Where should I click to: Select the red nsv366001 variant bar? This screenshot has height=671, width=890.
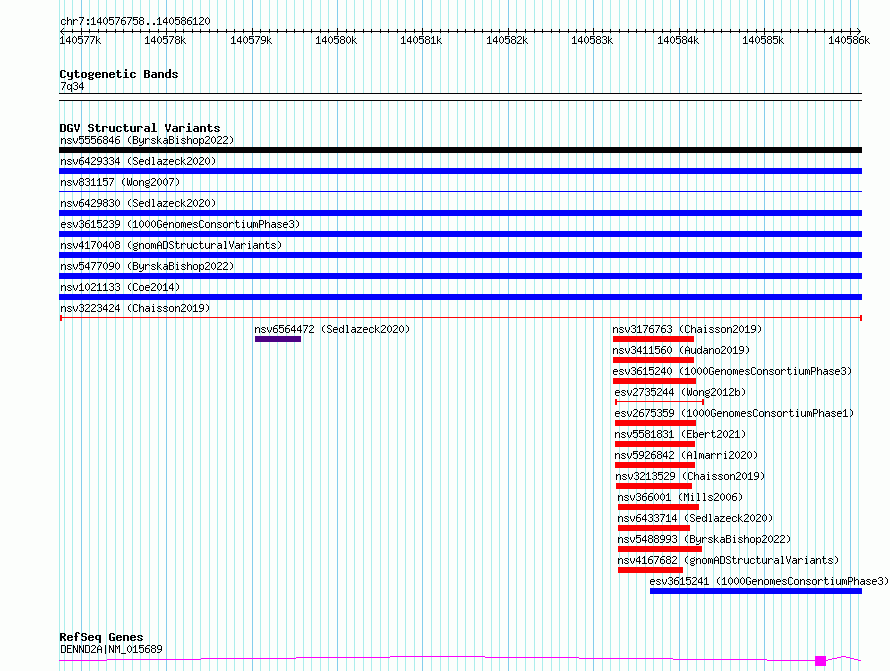[658, 507]
